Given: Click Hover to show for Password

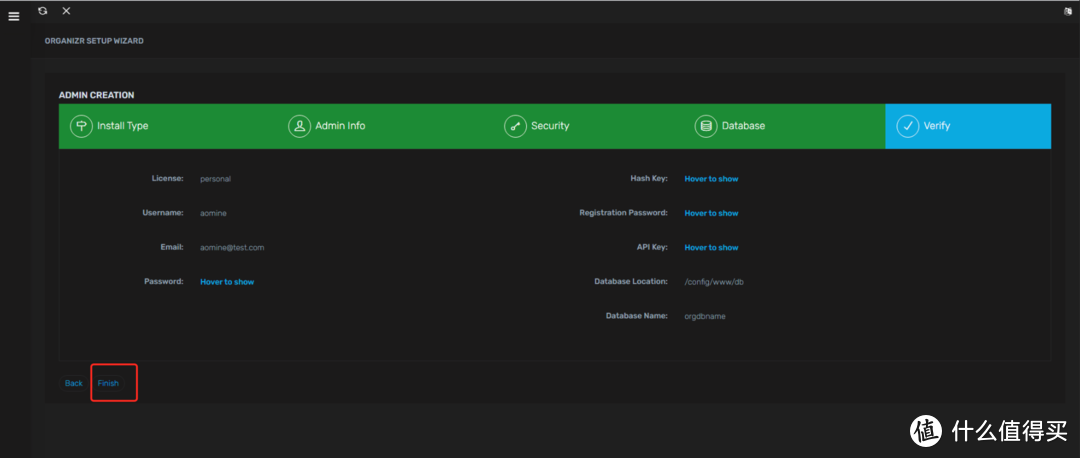Looking at the screenshot, I should coord(227,282).
